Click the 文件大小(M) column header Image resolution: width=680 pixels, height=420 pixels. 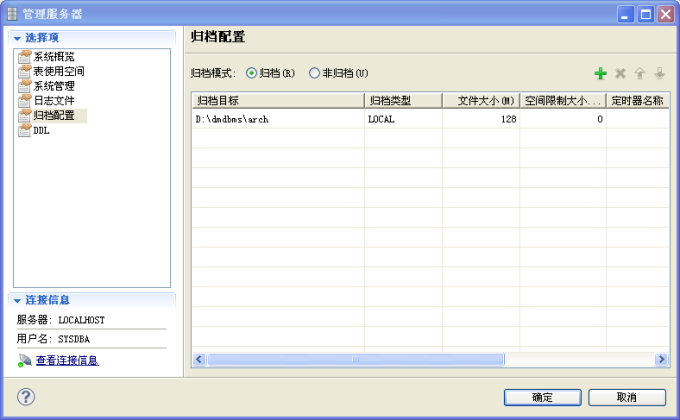pyautogui.click(x=481, y=101)
